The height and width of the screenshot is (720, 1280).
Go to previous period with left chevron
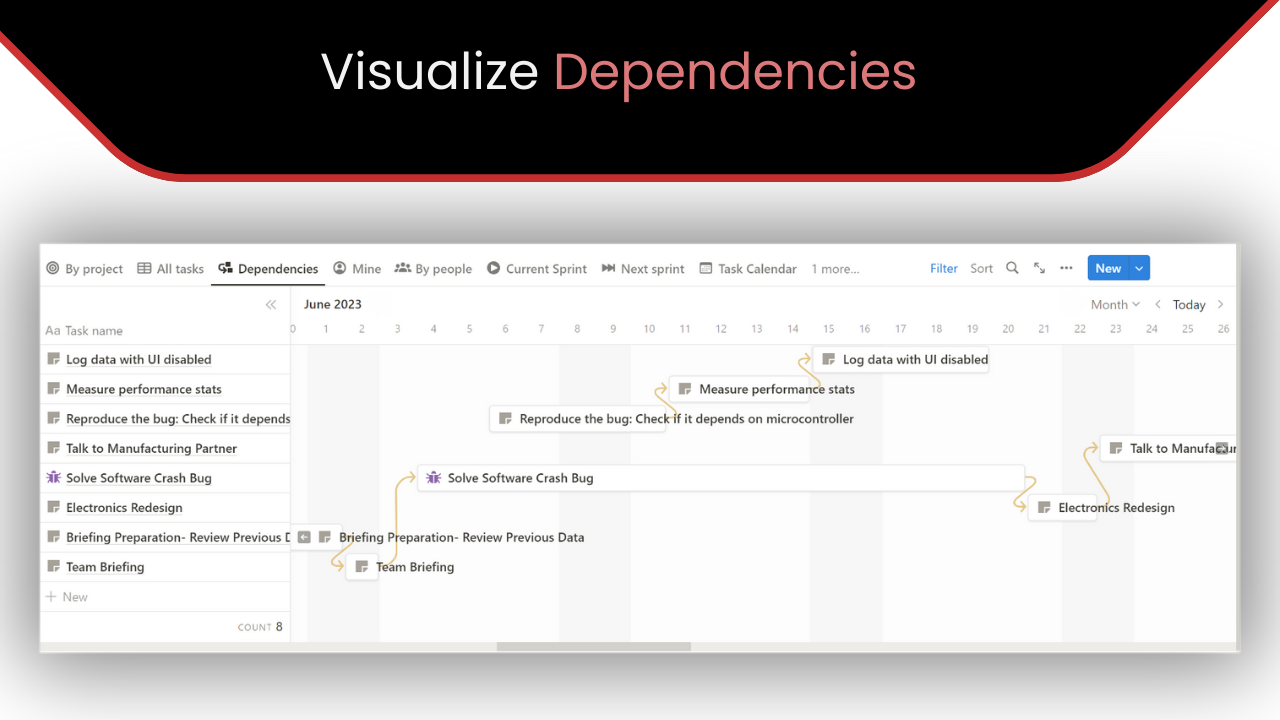1158,305
